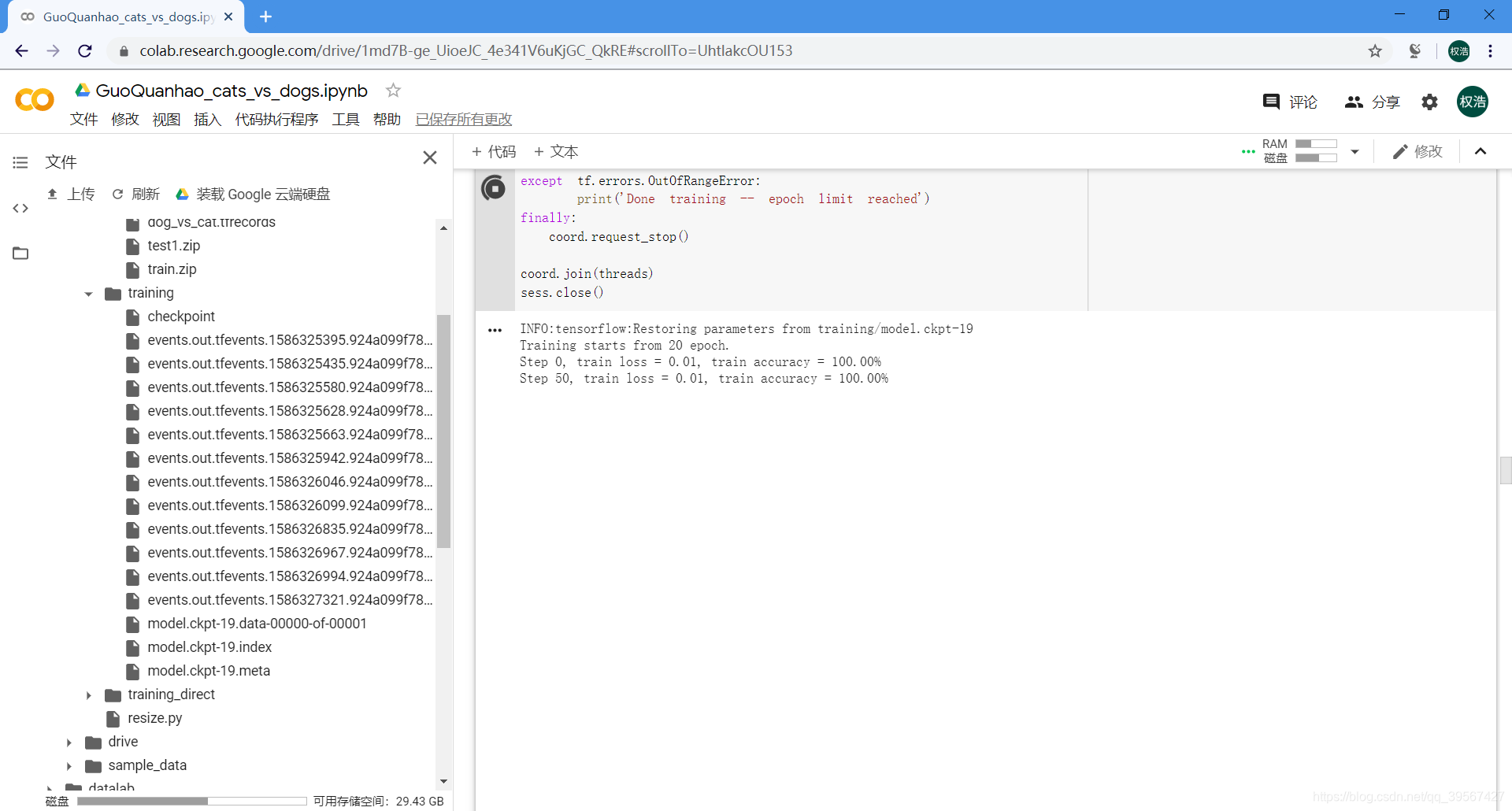
Task: Click inside the code cell editor
Action: click(x=801, y=239)
